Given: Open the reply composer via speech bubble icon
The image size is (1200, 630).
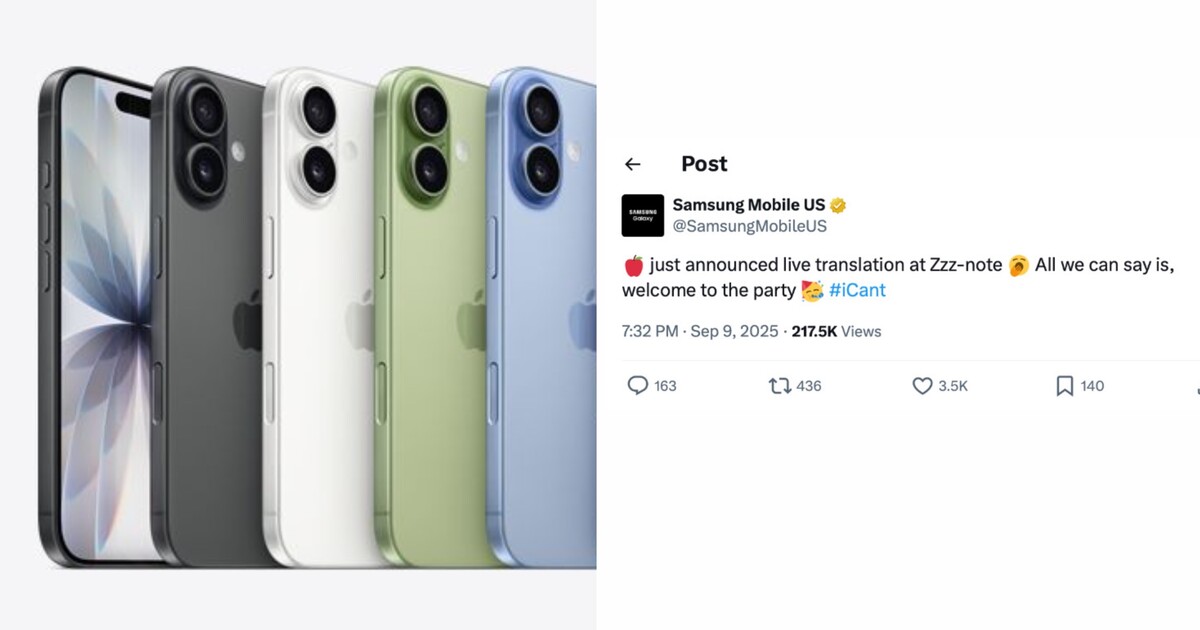Looking at the screenshot, I should coord(636,385).
